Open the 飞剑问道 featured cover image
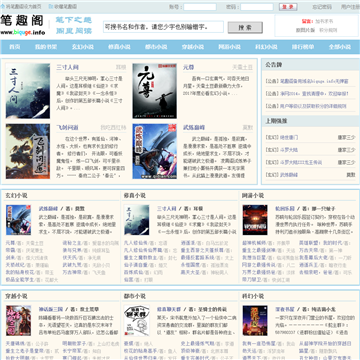 28,151
